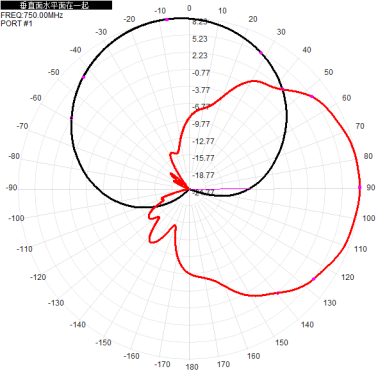Click the -110 degree angle label
The width and height of the screenshot is (378, 378).
point(25,249)
